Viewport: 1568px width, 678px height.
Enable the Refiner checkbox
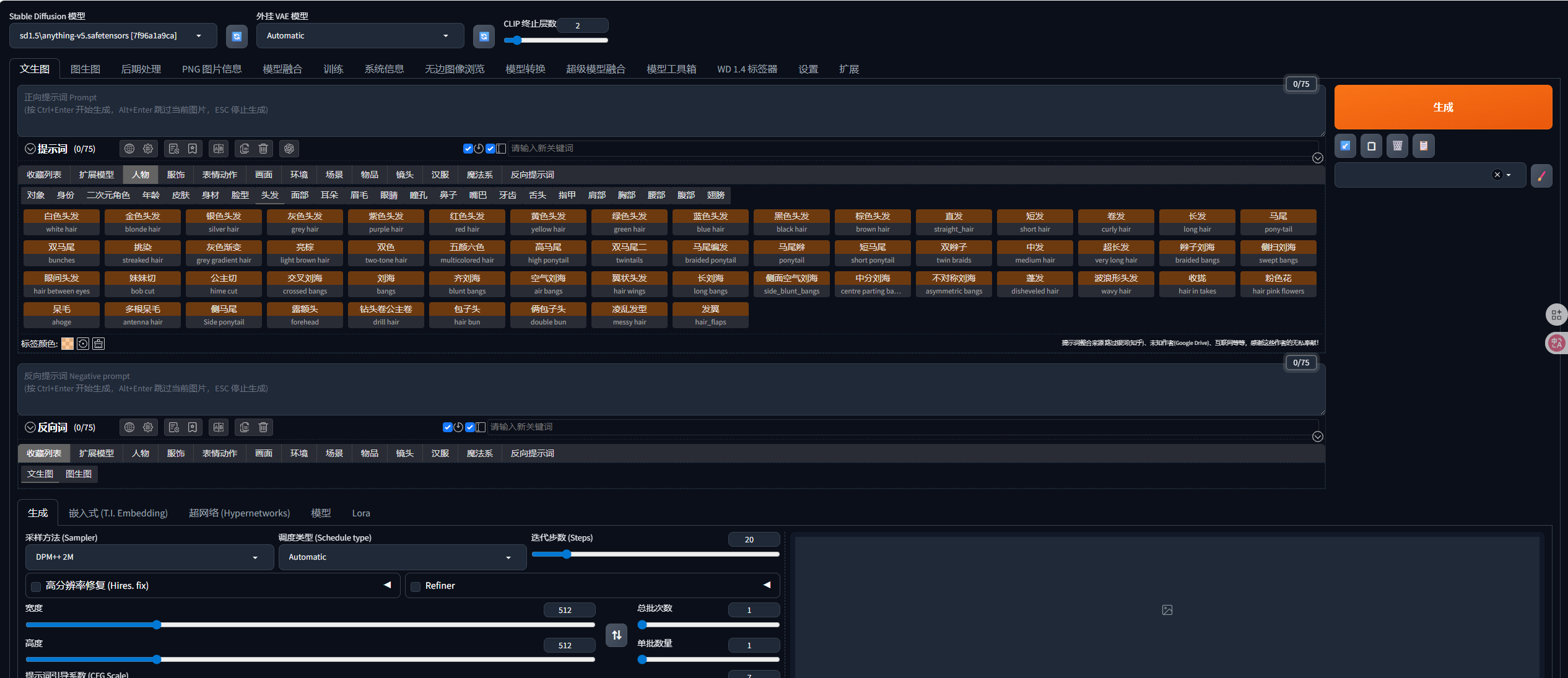click(x=416, y=586)
